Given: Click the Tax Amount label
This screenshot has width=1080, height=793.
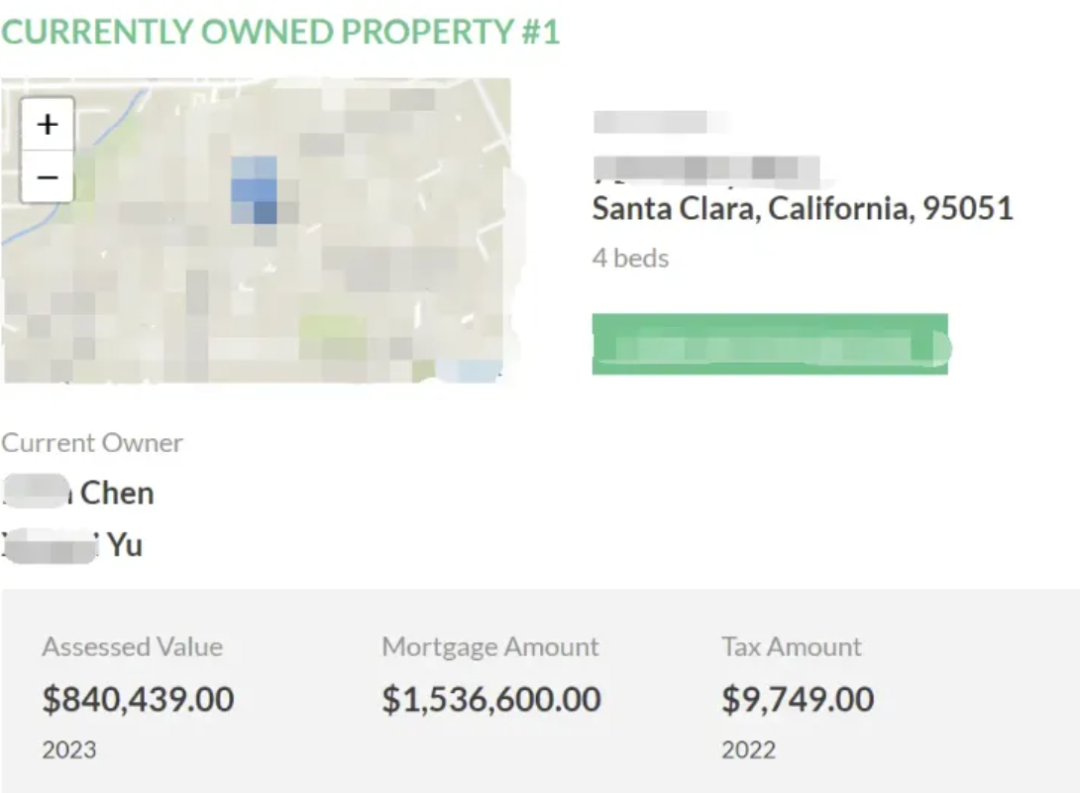Looking at the screenshot, I should pyautogui.click(x=791, y=647).
